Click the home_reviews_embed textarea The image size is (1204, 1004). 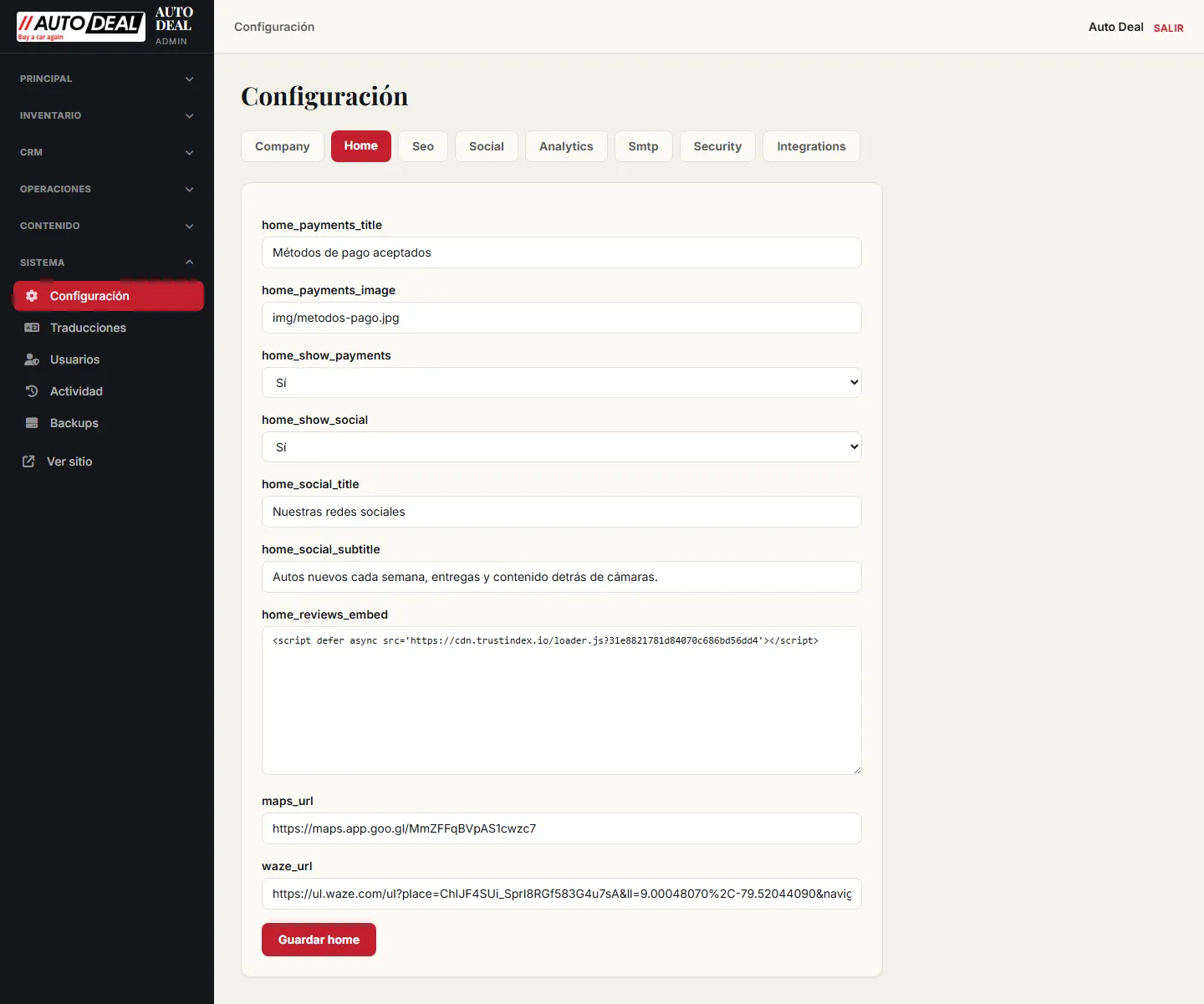(562, 701)
